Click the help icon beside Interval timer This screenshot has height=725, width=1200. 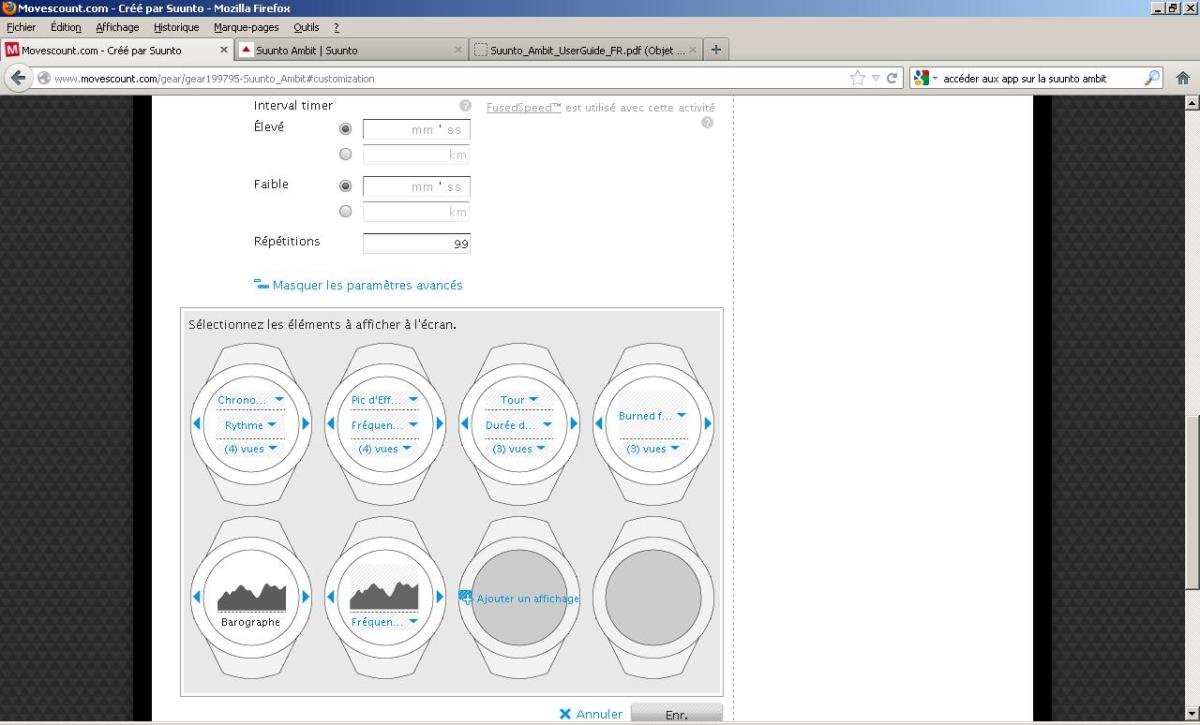[465, 106]
